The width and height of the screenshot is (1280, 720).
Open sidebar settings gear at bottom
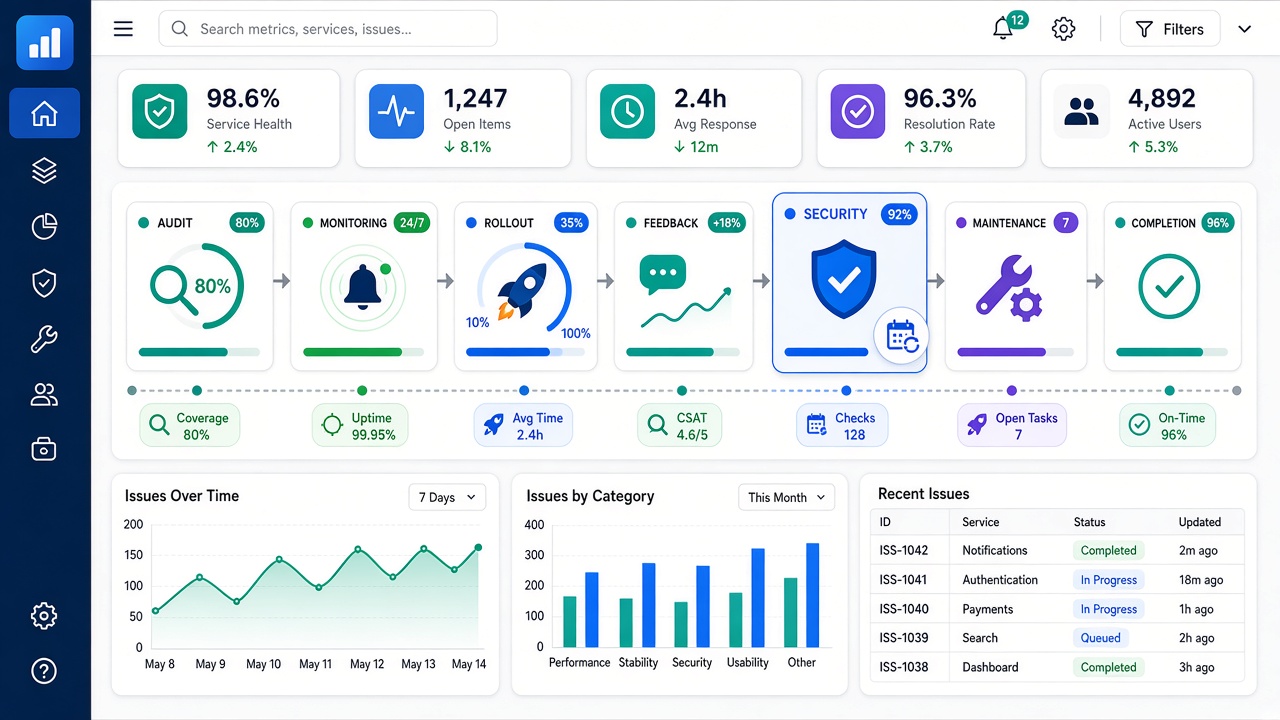44,615
